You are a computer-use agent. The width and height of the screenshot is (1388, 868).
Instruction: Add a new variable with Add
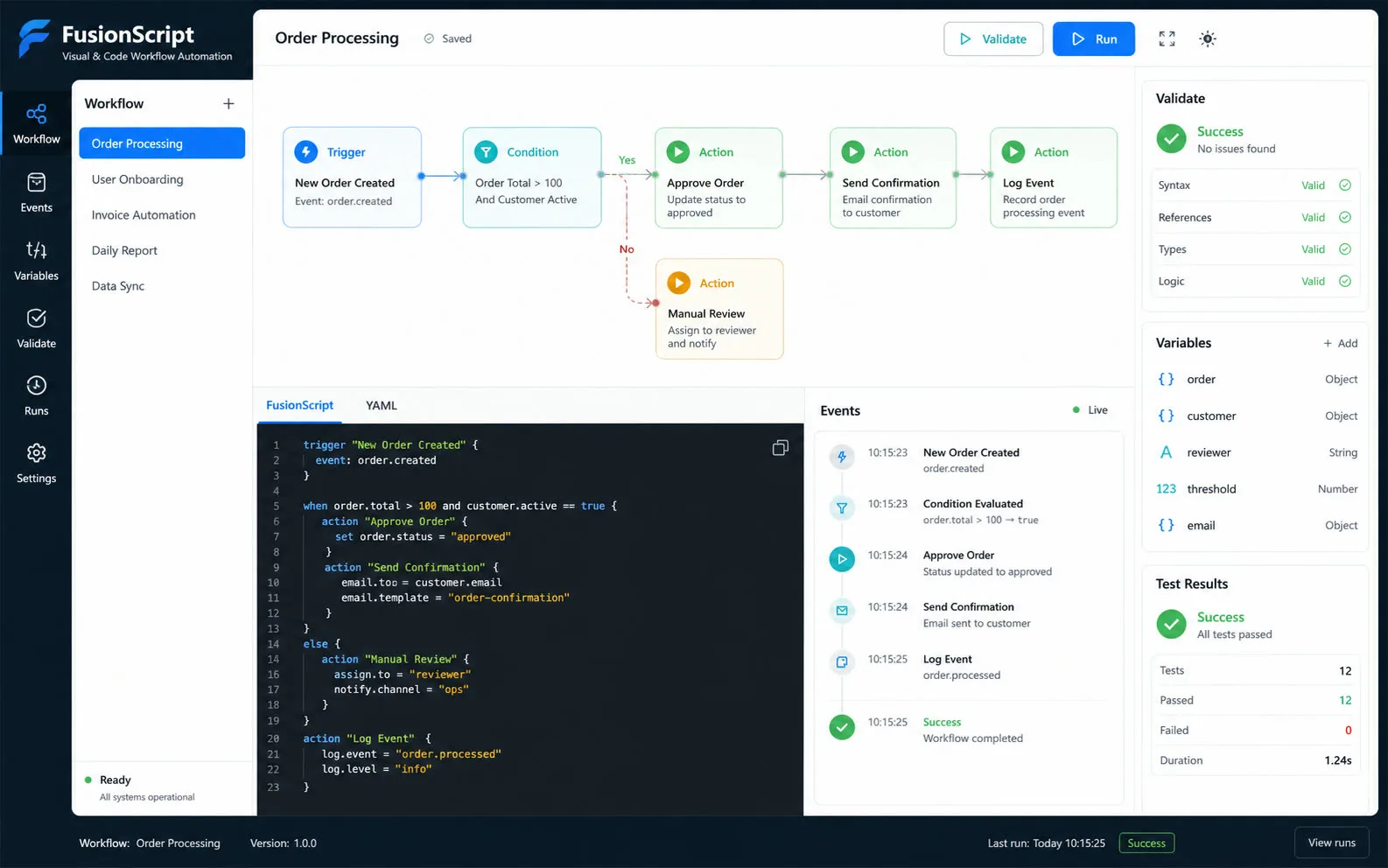click(1341, 343)
